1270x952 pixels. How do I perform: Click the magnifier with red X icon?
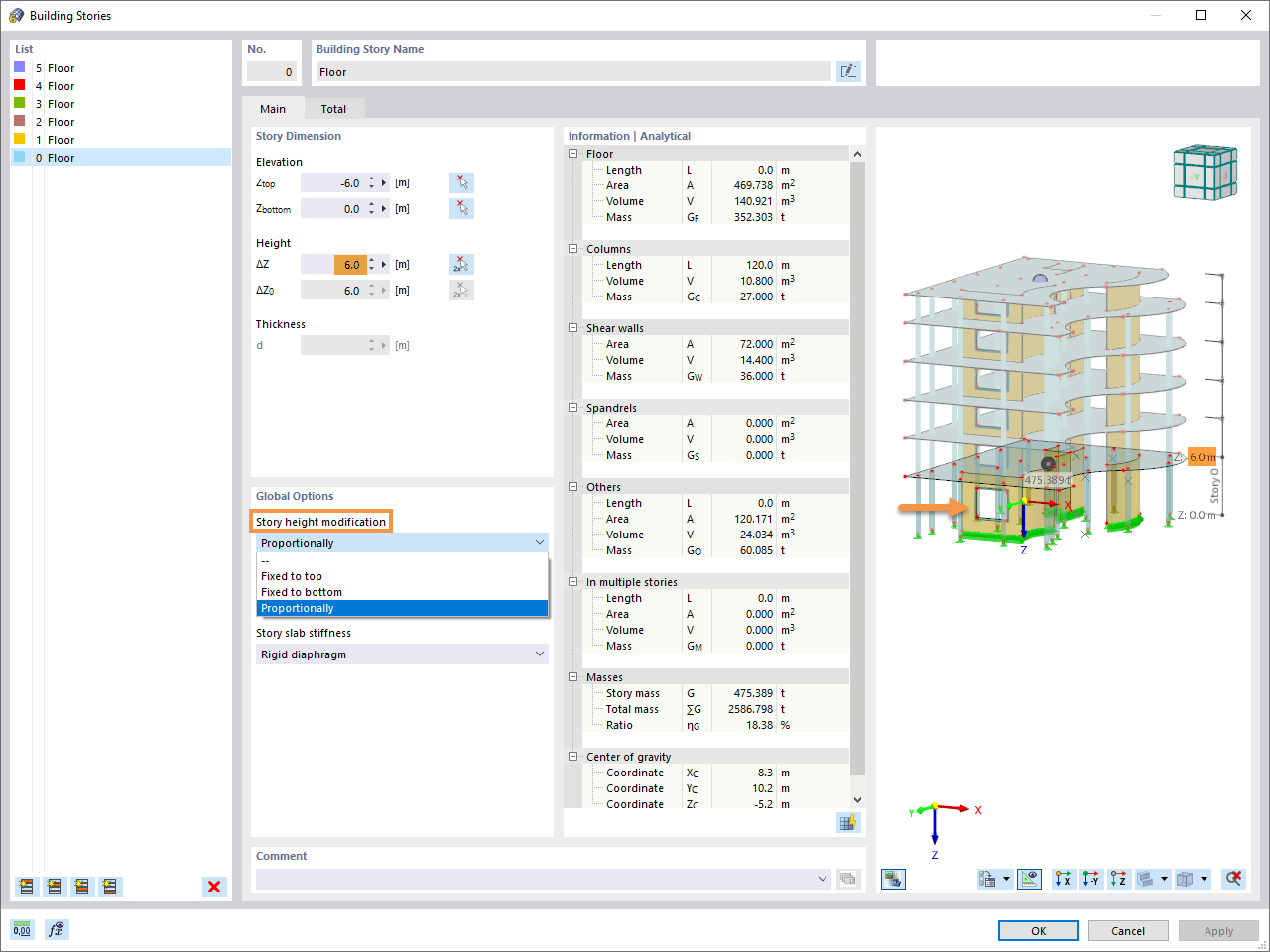(1233, 878)
